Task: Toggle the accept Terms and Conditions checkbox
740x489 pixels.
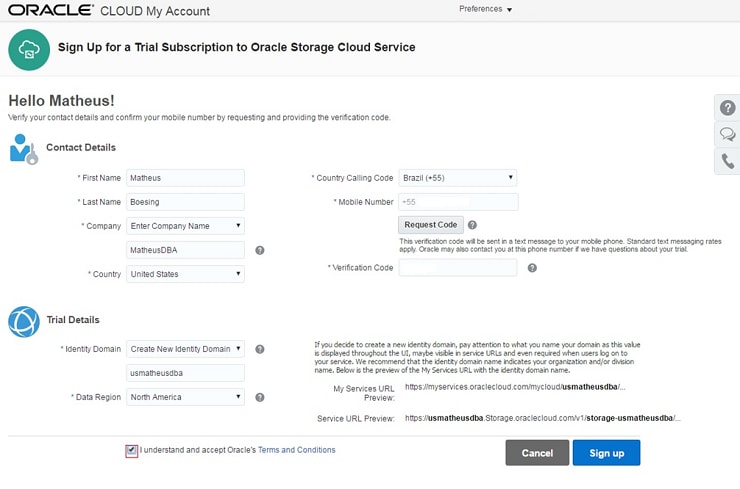Action: pos(132,451)
